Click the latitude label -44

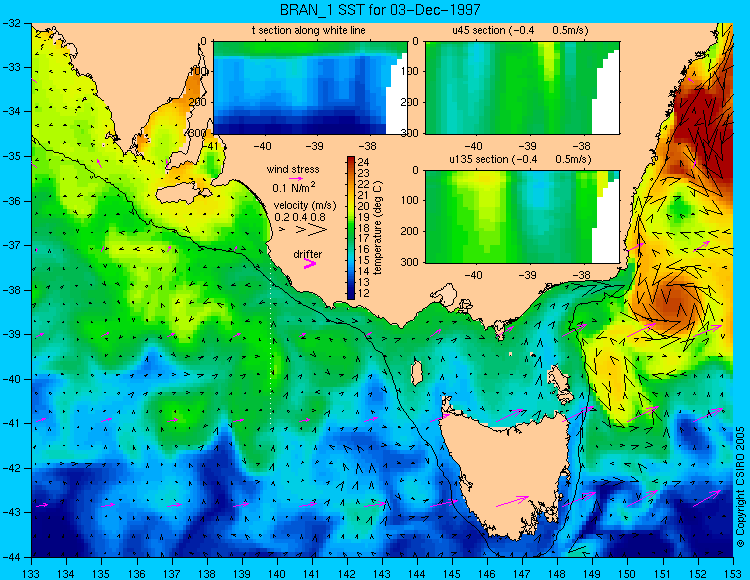click(12, 557)
